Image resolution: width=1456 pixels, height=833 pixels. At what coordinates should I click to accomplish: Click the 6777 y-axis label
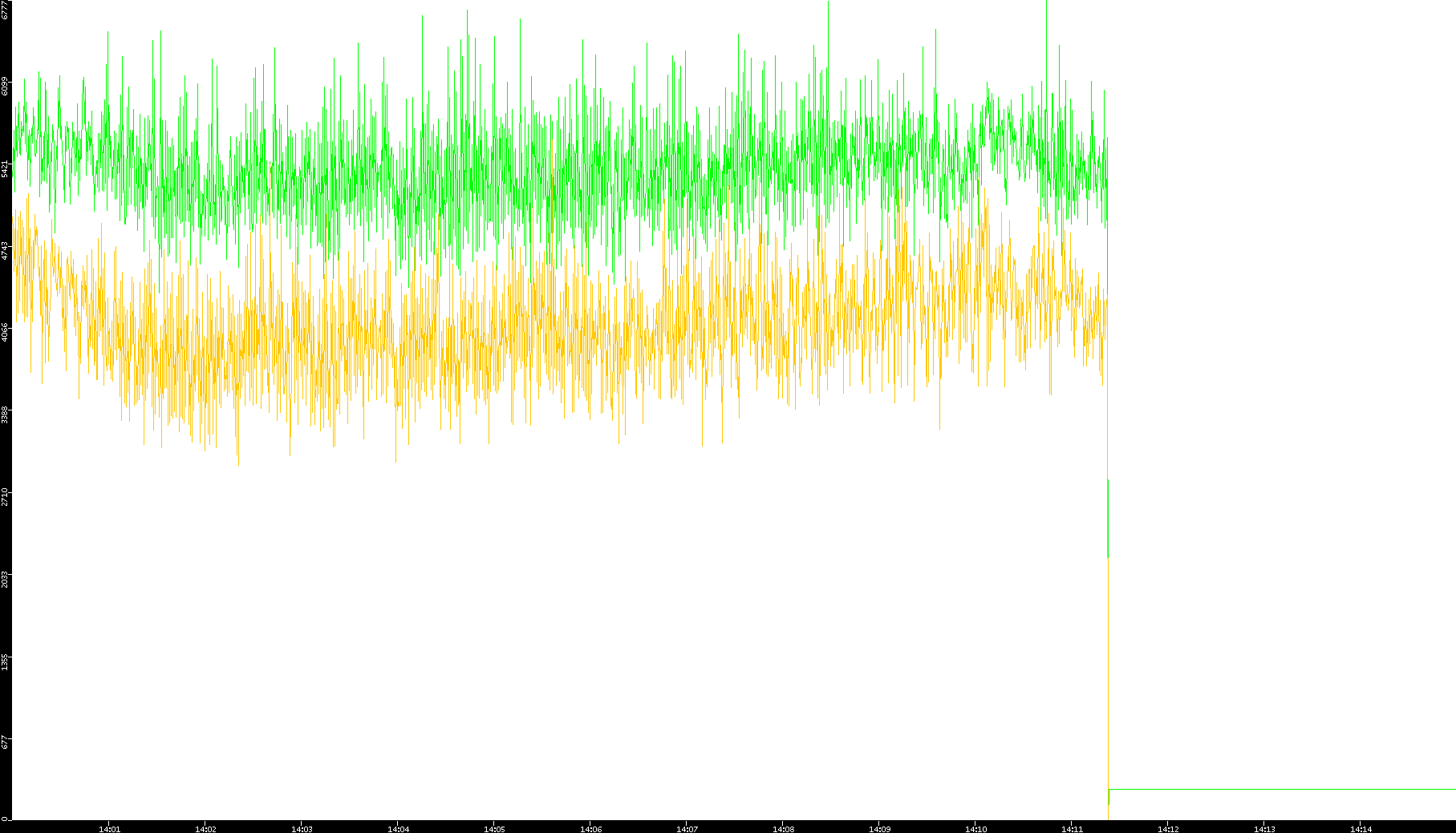(x=5, y=9)
